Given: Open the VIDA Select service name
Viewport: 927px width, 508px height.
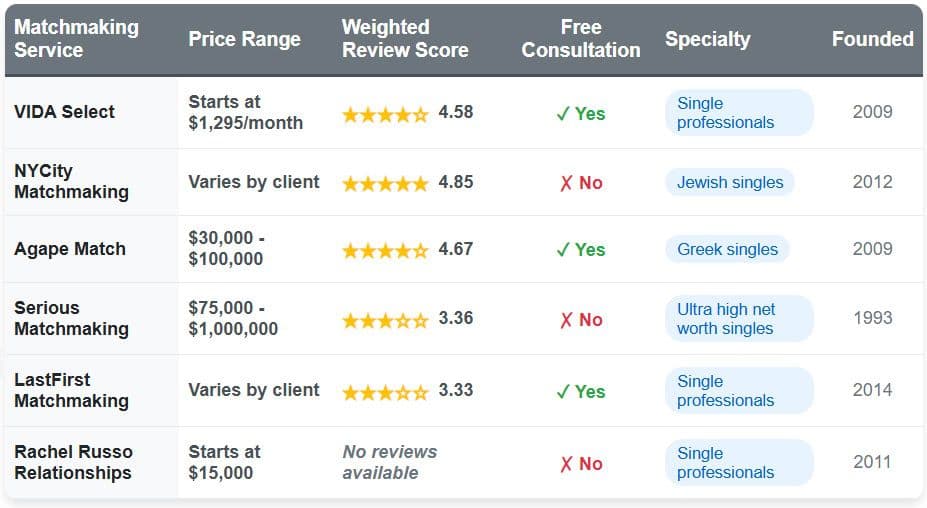Looking at the screenshot, I should tap(65, 112).
